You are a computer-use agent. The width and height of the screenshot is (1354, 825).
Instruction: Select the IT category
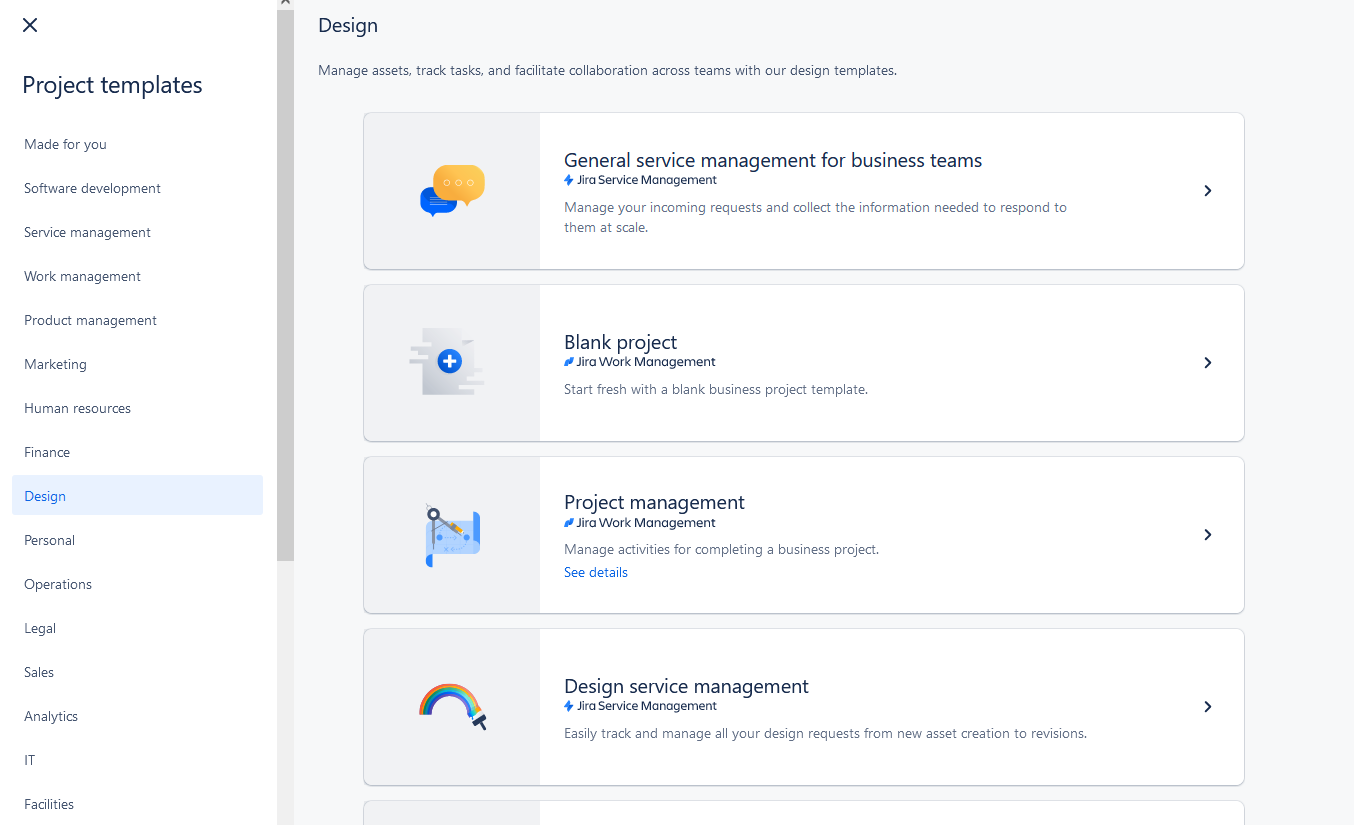137,760
